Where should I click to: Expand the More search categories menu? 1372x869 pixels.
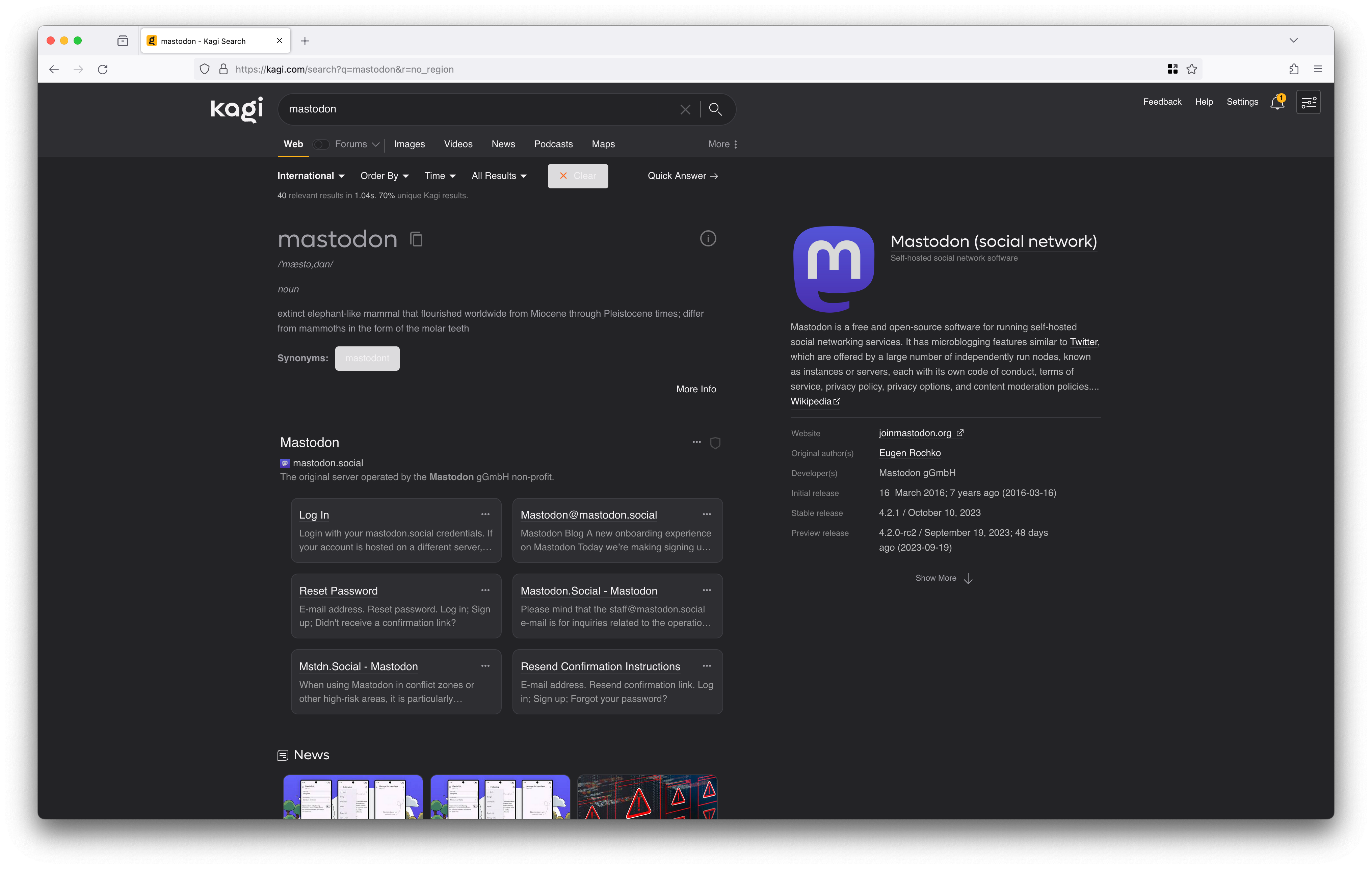(x=722, y=145)
